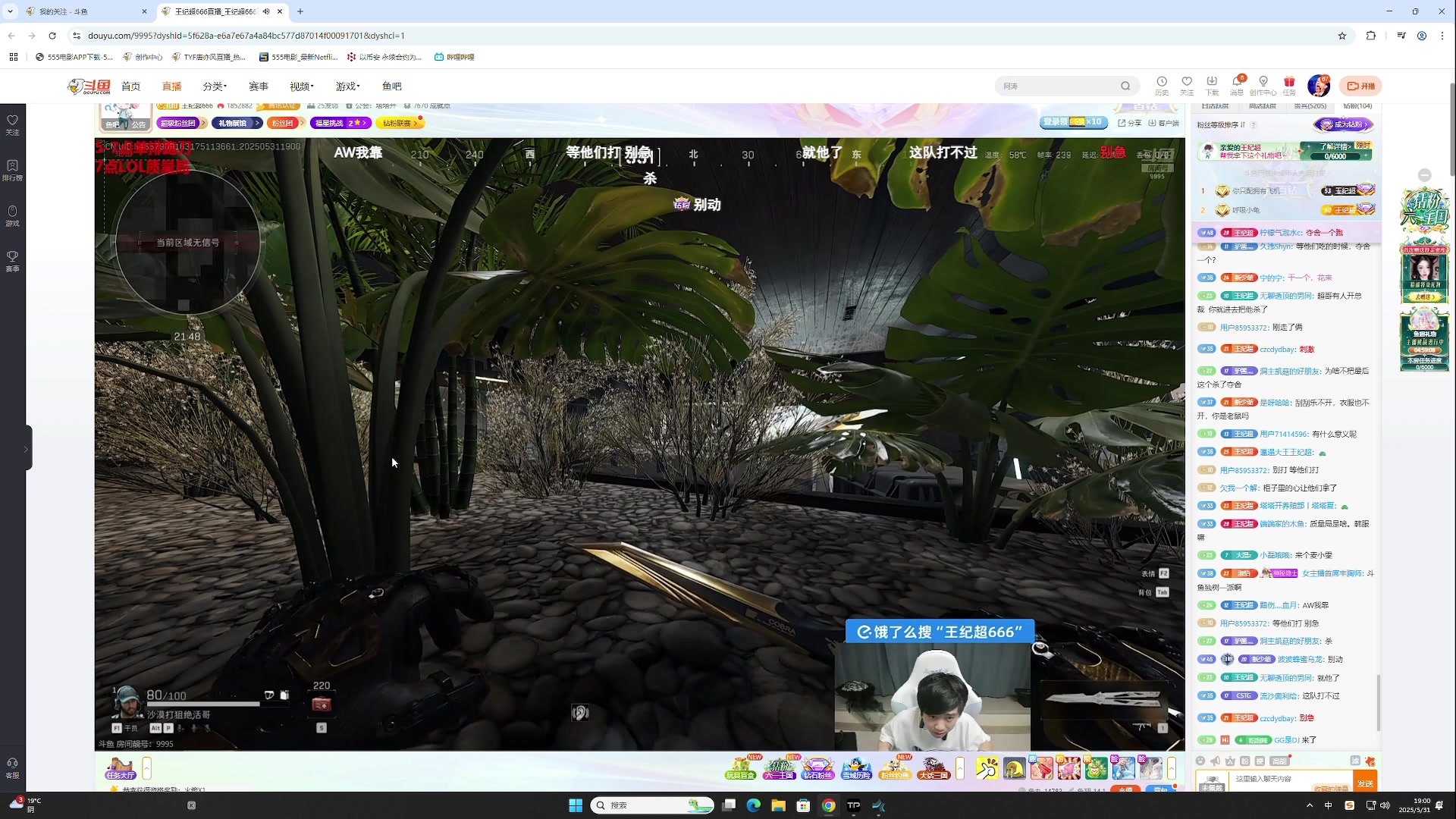Expand the 分类 dropdown in navigation
Screen dimensions: 1456x819
pos(215,86)
